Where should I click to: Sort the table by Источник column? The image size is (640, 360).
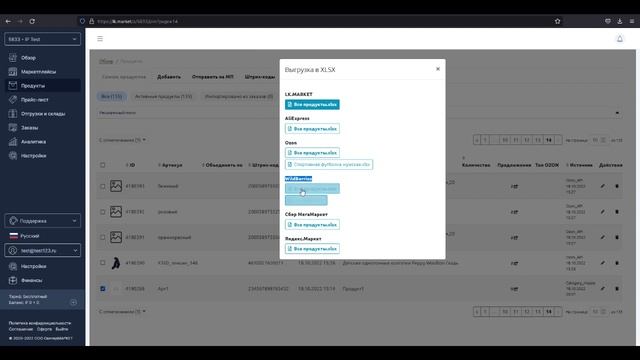coord(579,165)
